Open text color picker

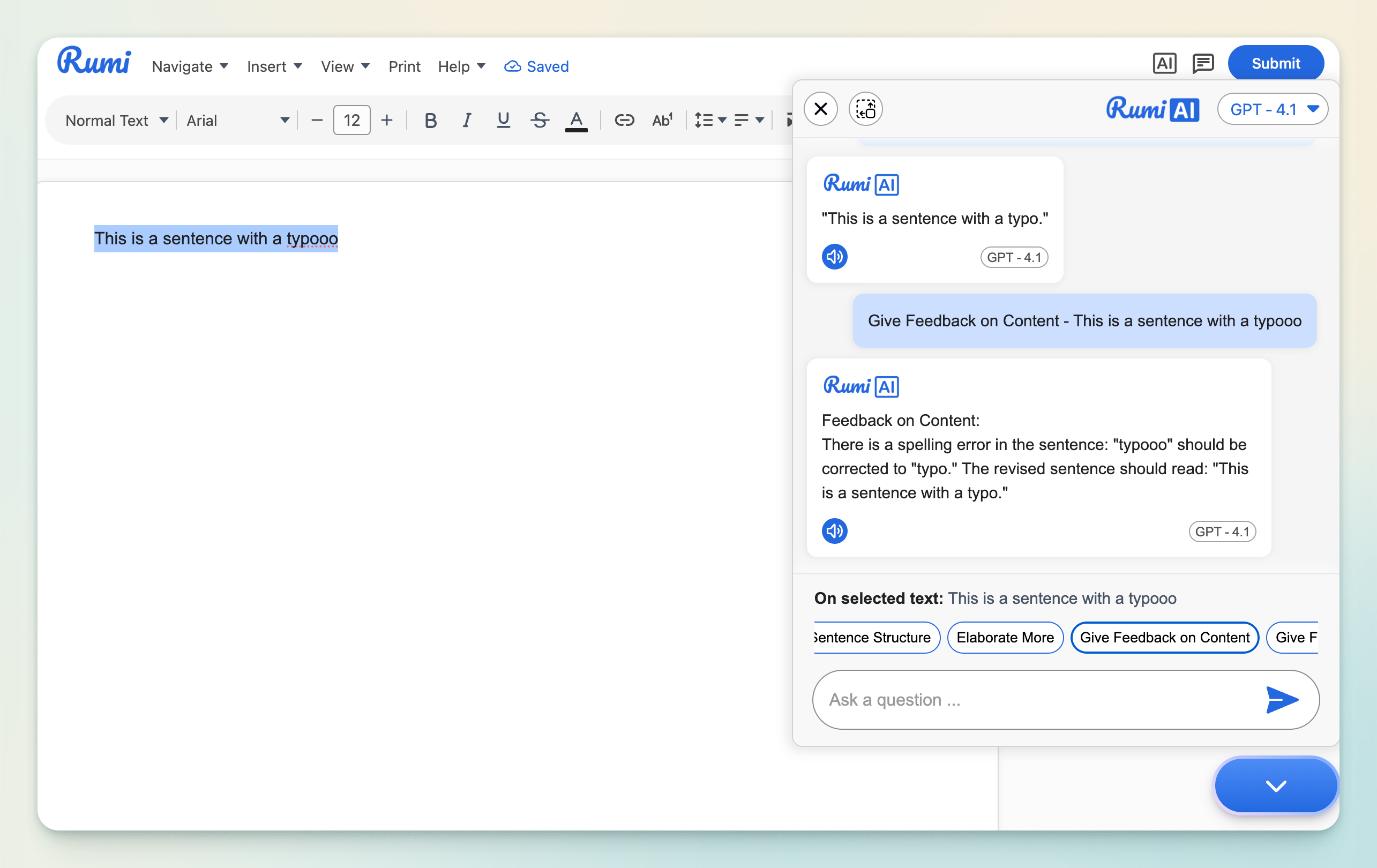click(x=576, y=120)
